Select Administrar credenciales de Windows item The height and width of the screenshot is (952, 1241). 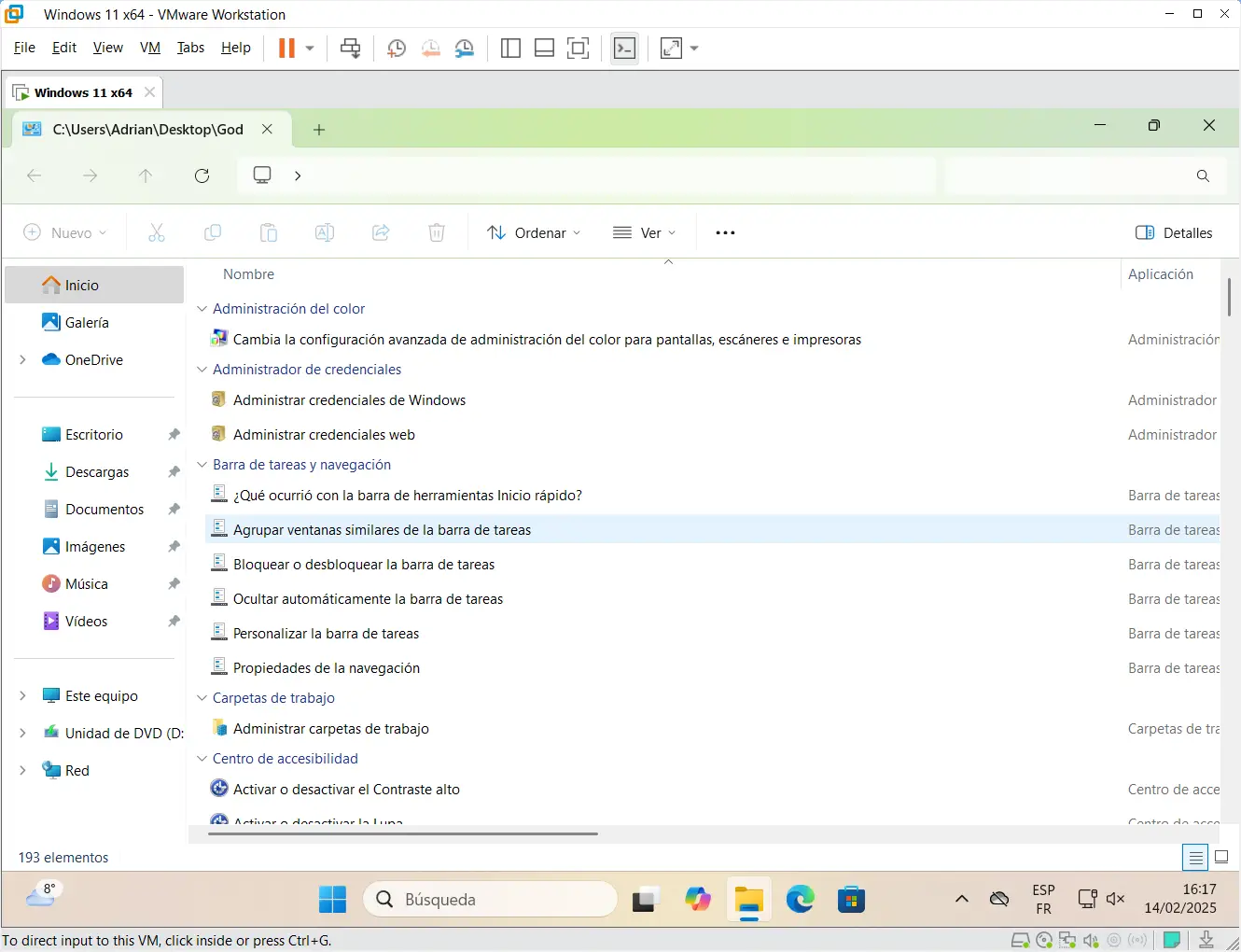(349, 399)
